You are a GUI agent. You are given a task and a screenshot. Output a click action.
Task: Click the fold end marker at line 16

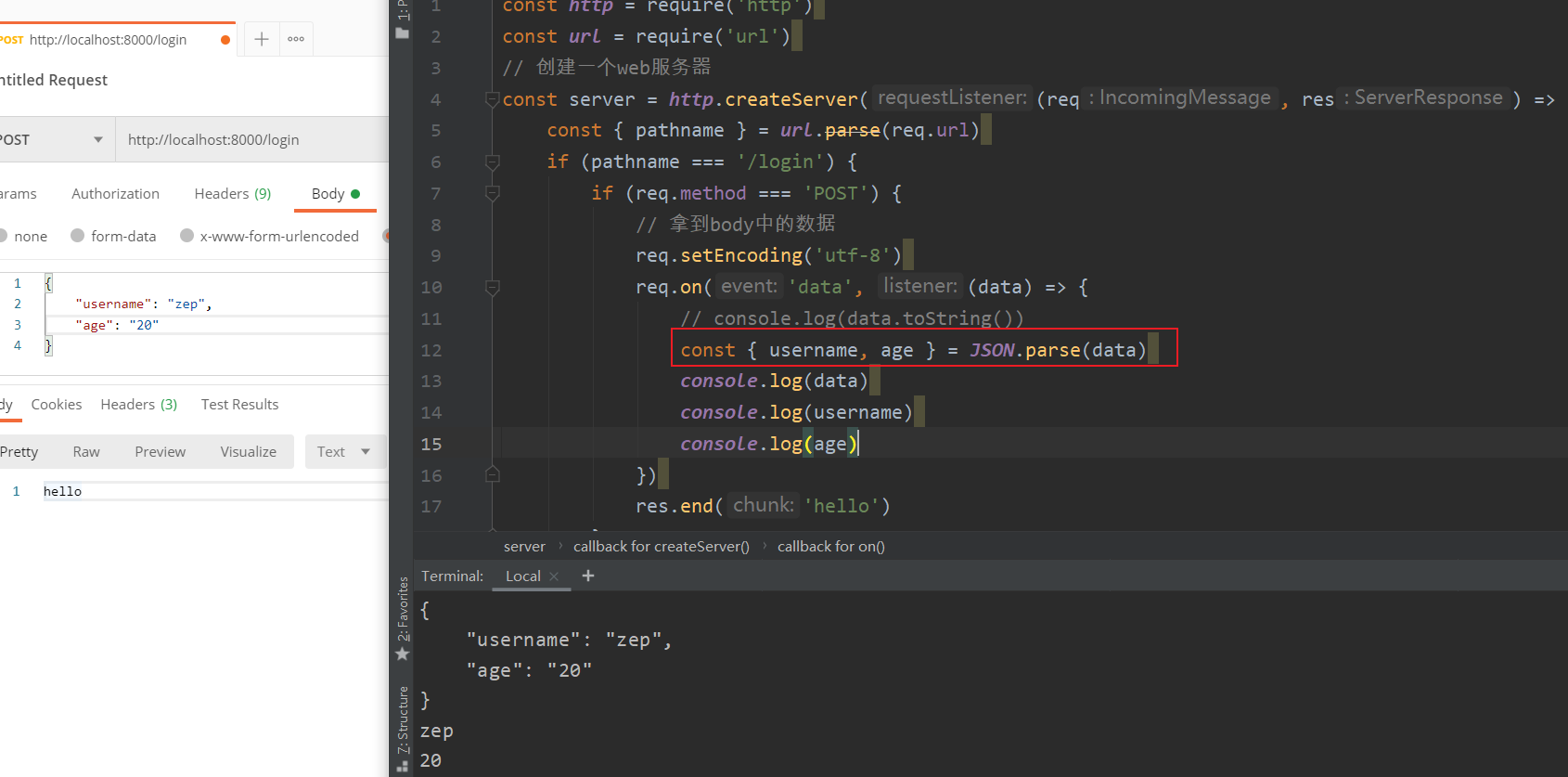coord(493,475)
